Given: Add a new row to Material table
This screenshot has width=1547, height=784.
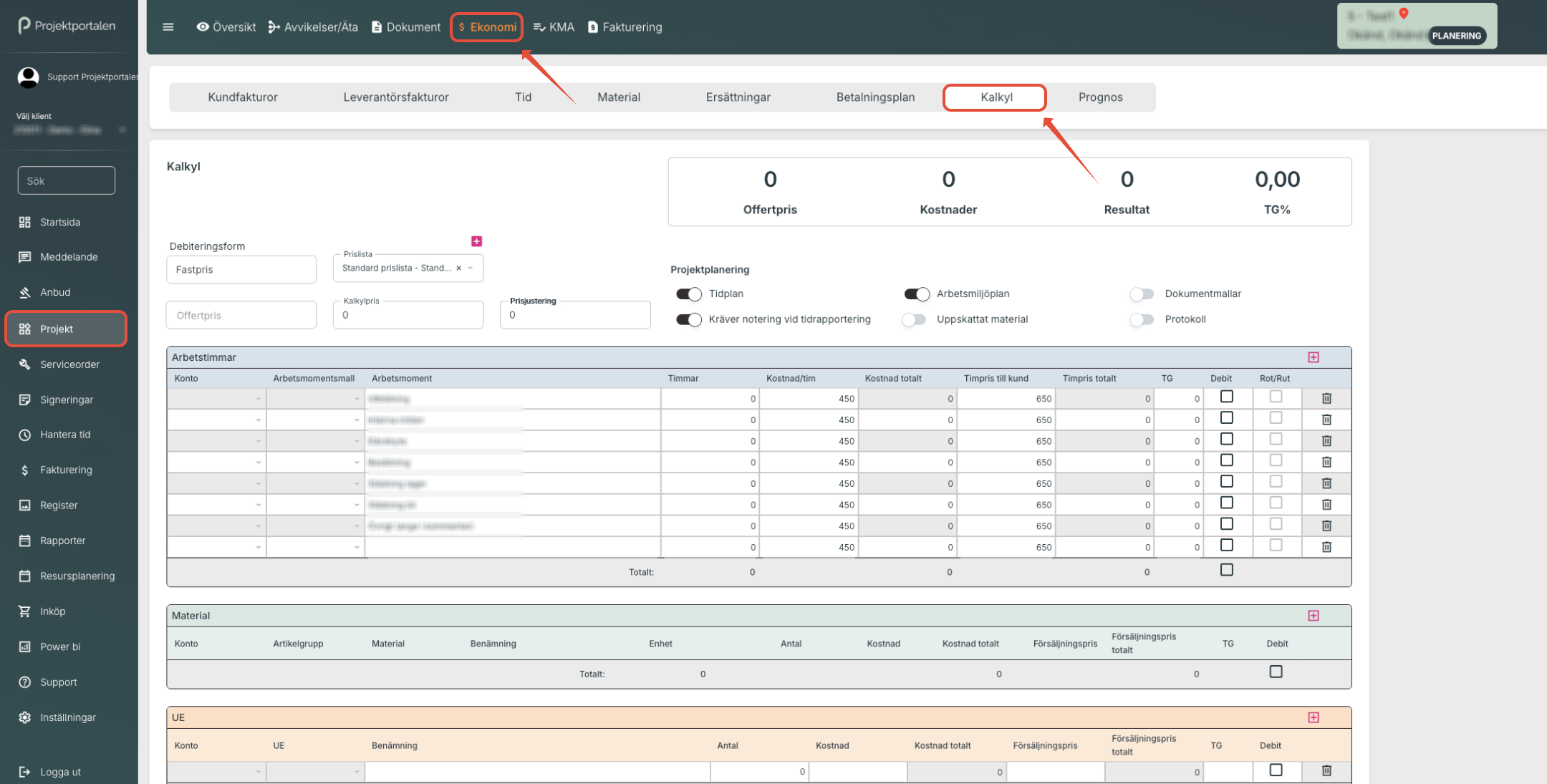Looking at the screenshot, I should (x=1313, y=616).
